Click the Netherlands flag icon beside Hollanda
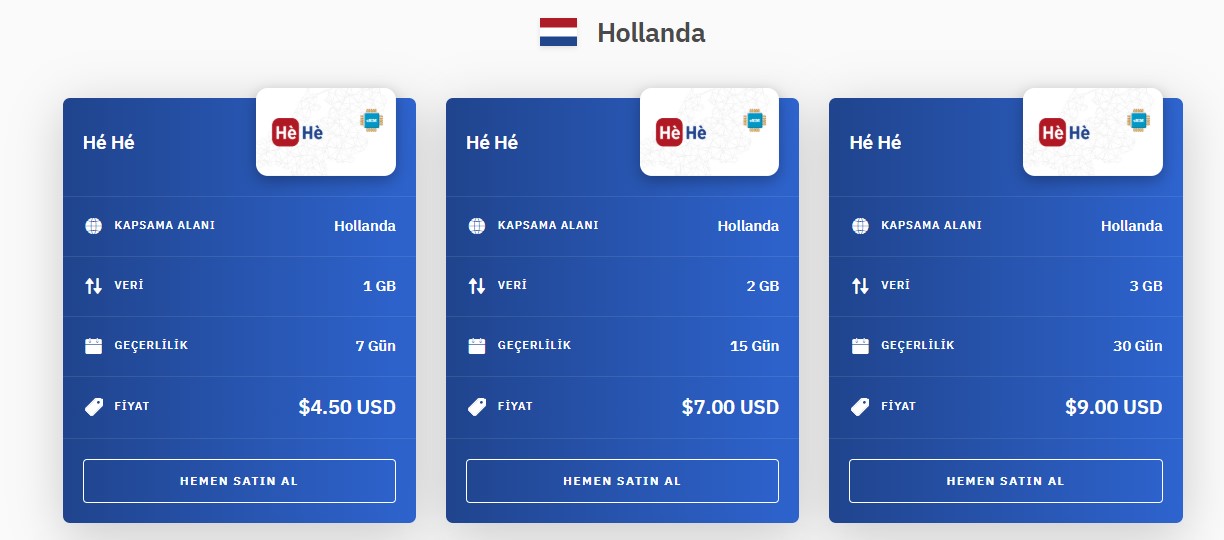 pyautogui.click(x=558, y=33)
